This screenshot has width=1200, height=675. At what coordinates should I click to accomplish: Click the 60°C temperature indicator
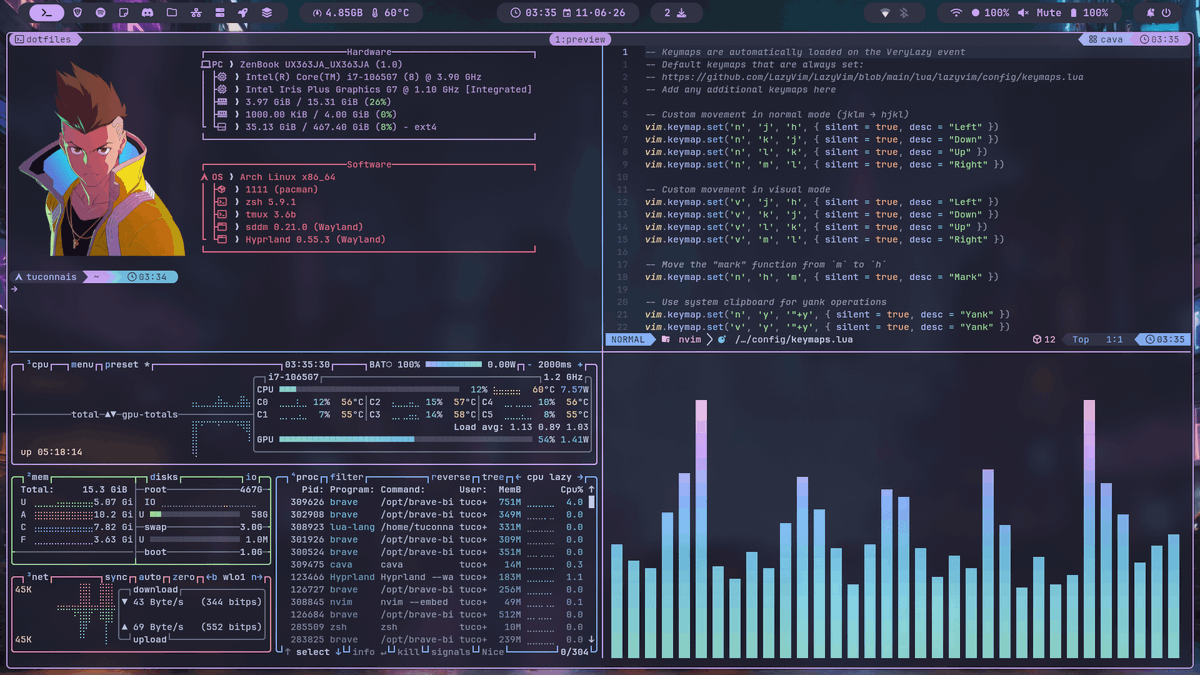point(391,13)
